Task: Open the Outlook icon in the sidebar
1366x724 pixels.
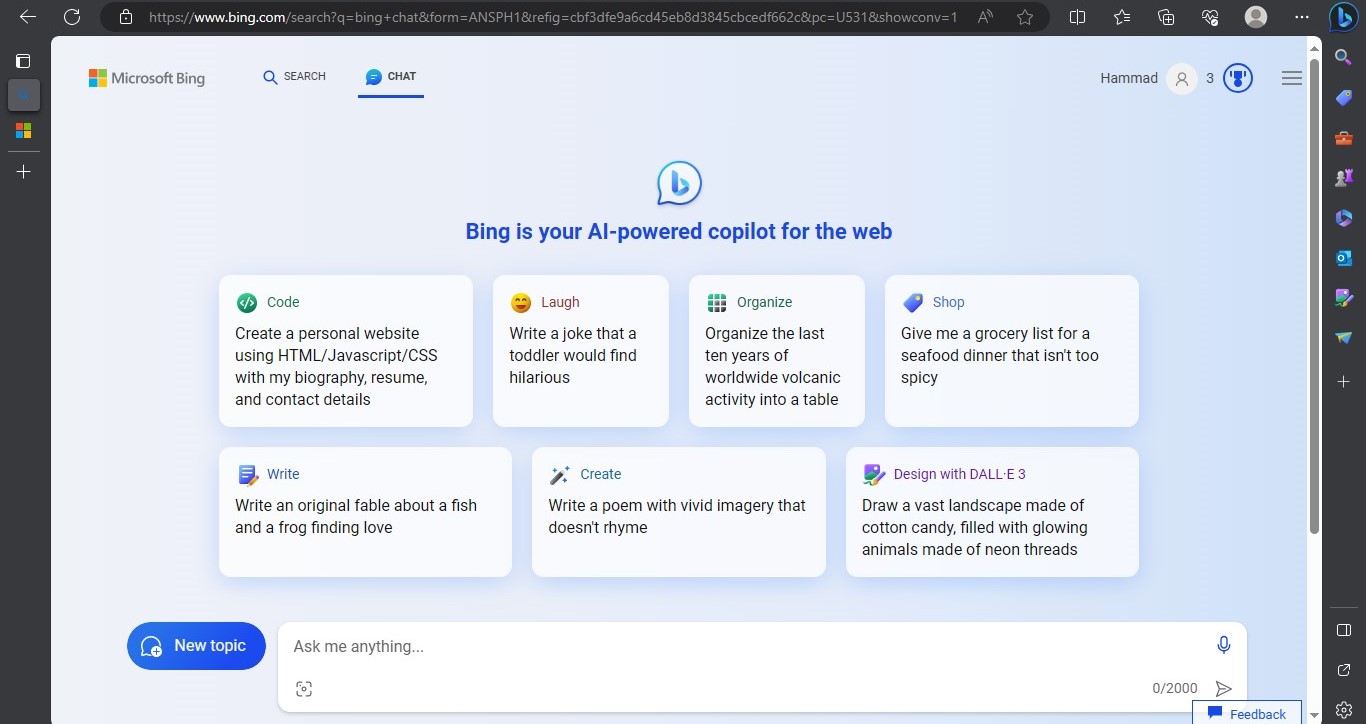Action: point(1344,258)
